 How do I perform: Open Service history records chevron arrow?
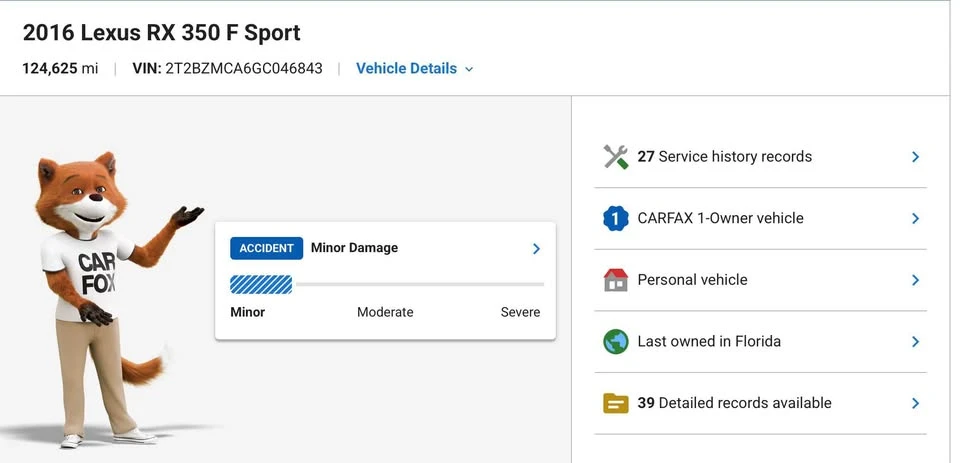pyautogui.click(x=915, y=157)
